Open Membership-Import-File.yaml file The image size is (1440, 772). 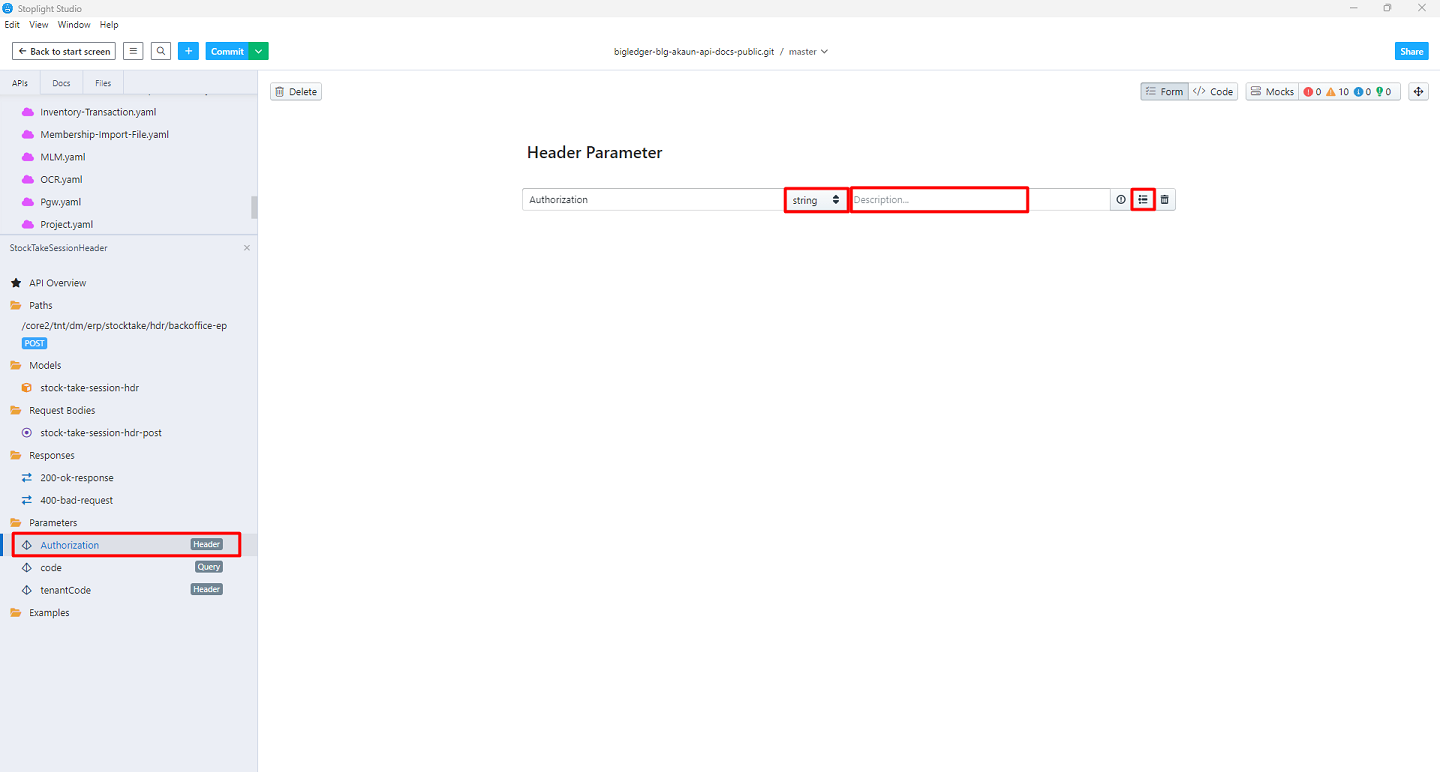pyautogui.click(x=104, y=135)
